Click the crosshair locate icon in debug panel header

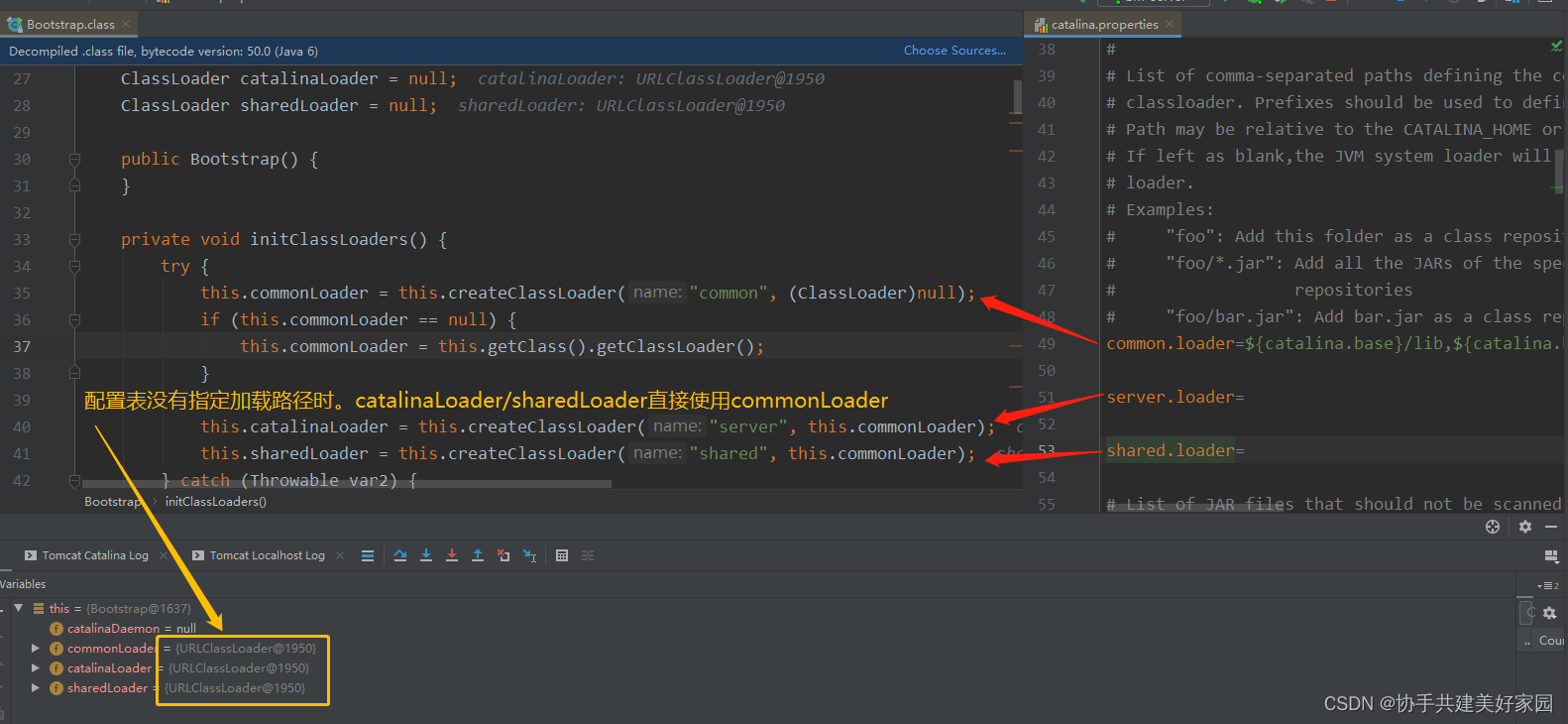(1493, 527)
